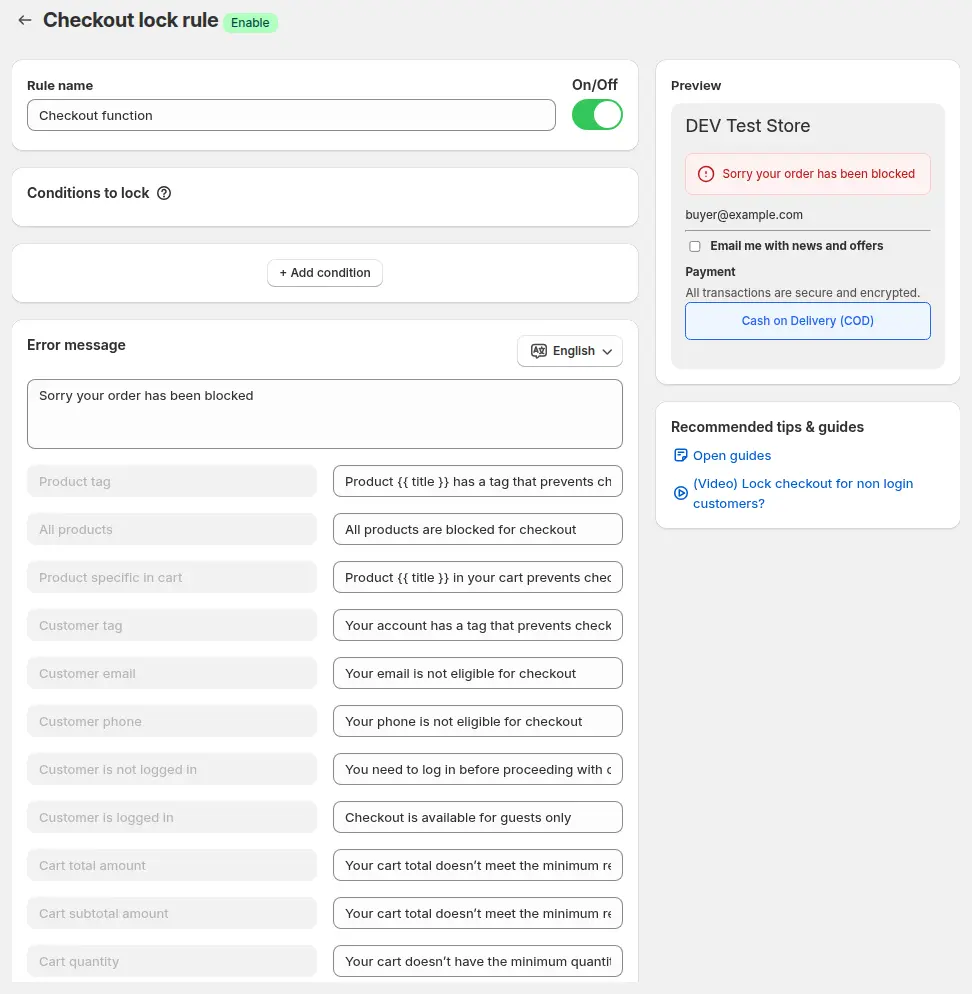Click the buyer@example.com preview email
Image resolution: width=972 pixels, height=994 pixels.
click(x=744, y=215)
